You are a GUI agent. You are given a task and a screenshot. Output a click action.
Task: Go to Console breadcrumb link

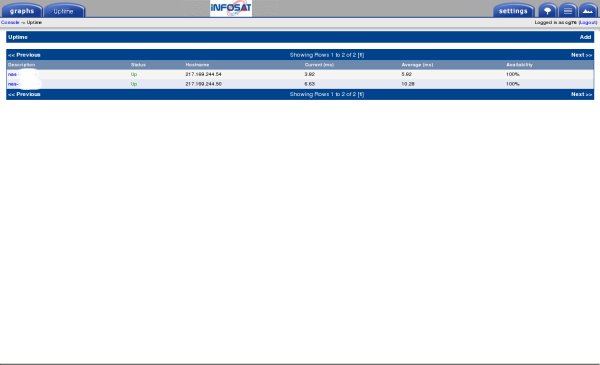point(10,23)
